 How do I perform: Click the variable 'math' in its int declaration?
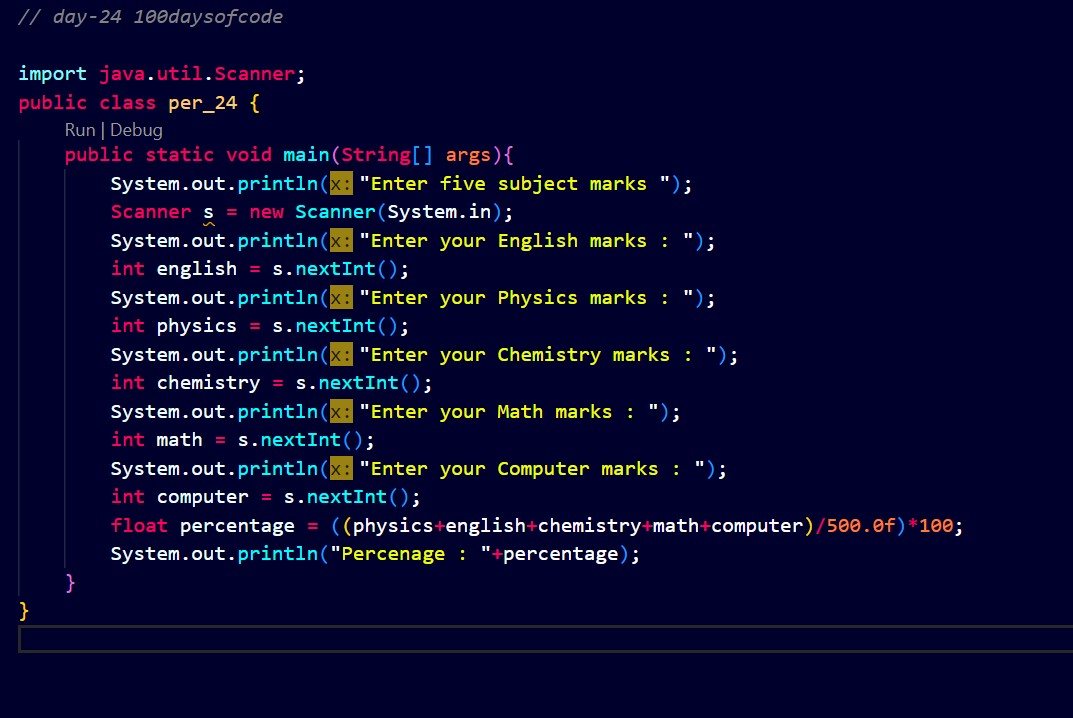(179, 439)
